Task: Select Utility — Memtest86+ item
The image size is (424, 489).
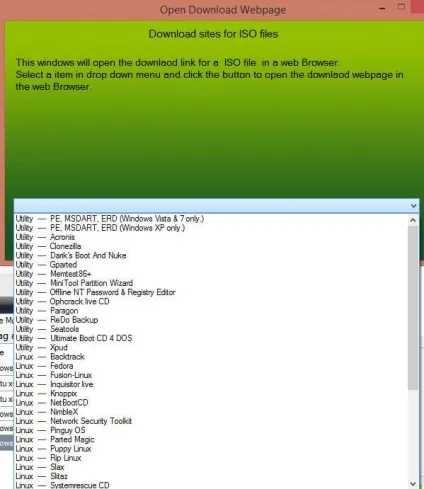Action: coord(211,274)
